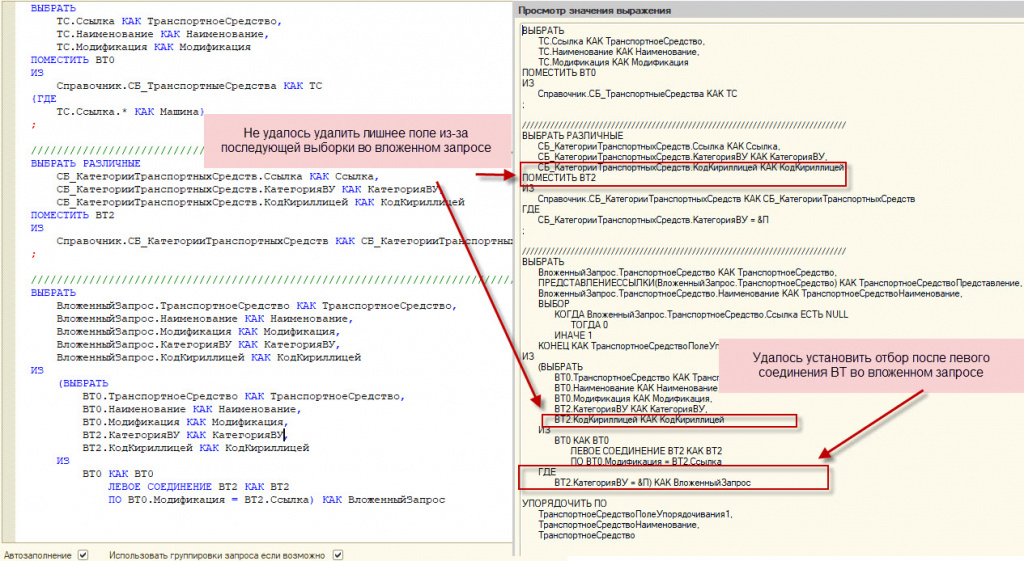Click the Просмотр значения выражения panel title
Screen dimensions: 1024x561
pyautogui.click(x=594, y=10)
